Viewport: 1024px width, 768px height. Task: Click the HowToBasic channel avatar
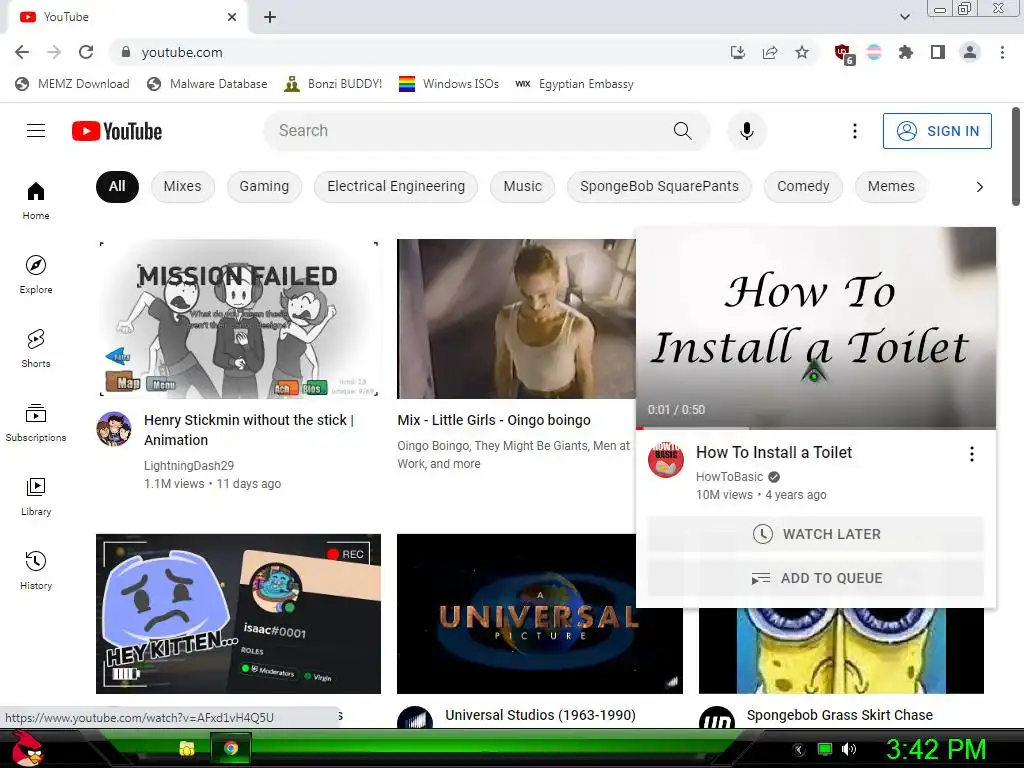pos(665,459)
